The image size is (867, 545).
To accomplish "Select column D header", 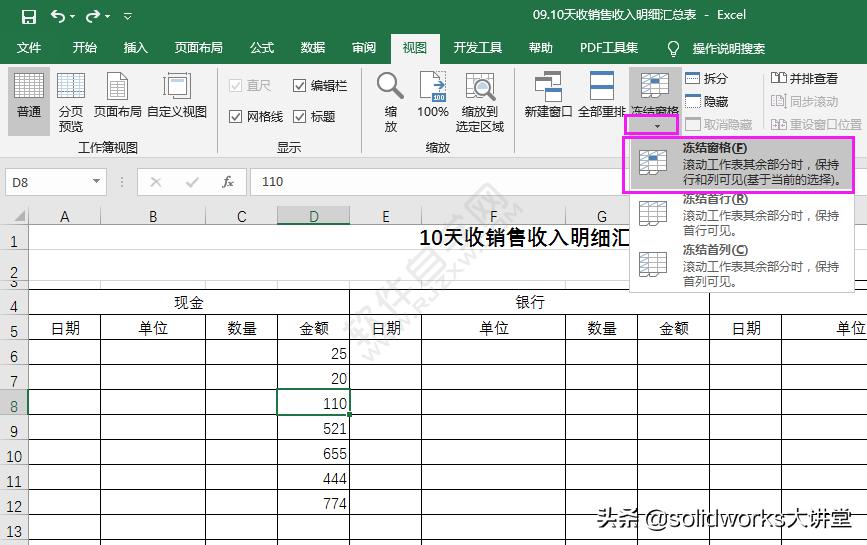I will pos(314,216).
